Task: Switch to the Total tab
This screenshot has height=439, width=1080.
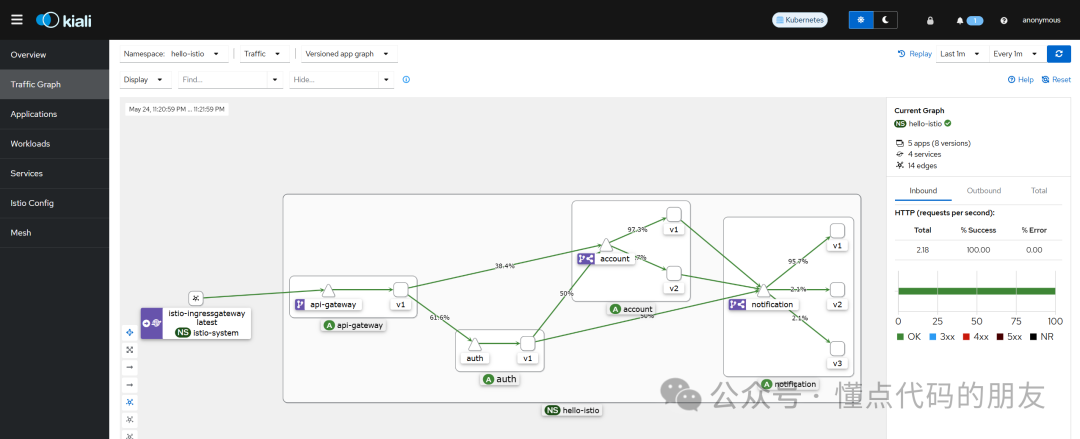Action: click(1039, 190)
